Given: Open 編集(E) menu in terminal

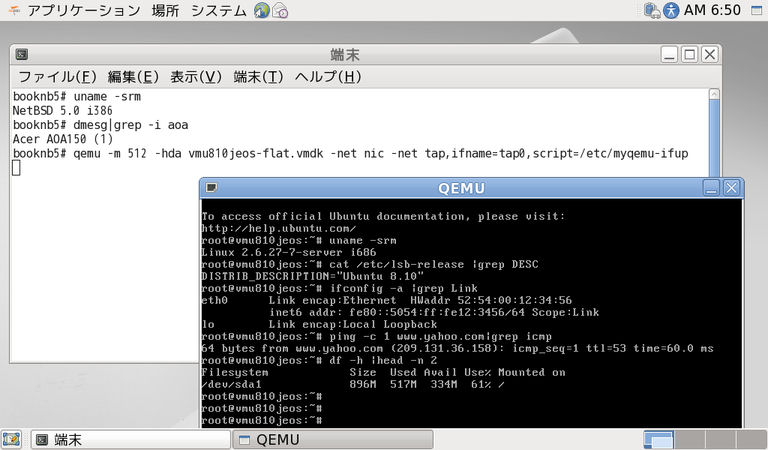Looking at the screenshot, I should coord(133,77).
